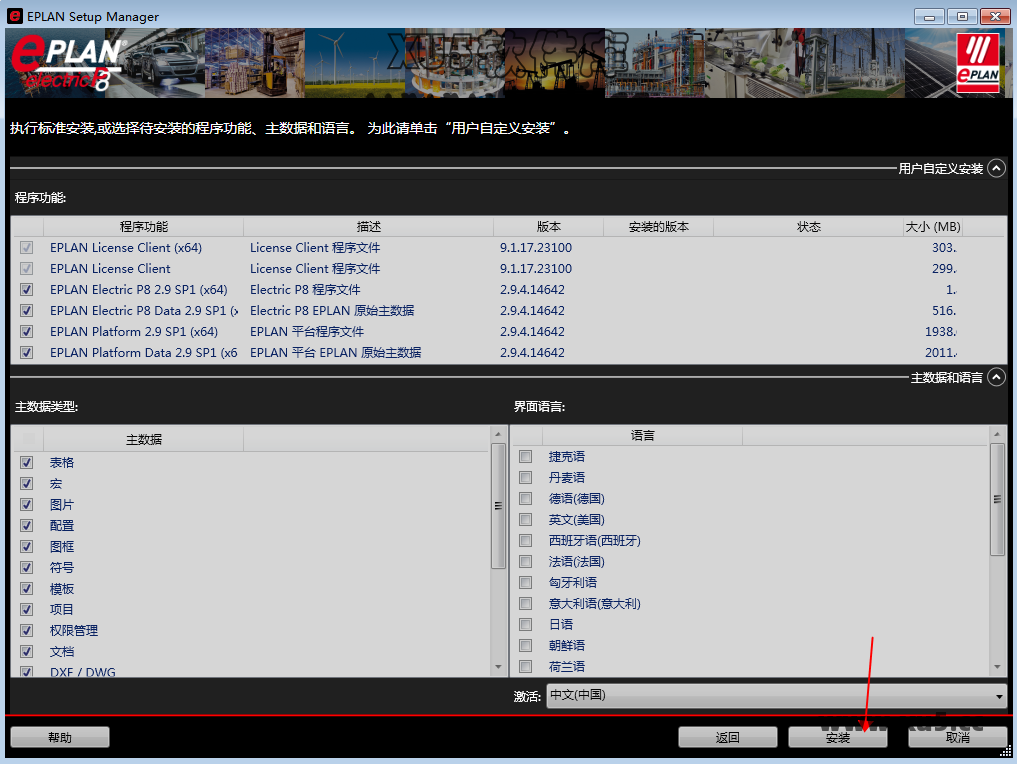1017x764 pixels.
Task: Collapse the 主数据和语言 section
Action: click(x=996, y=377)
